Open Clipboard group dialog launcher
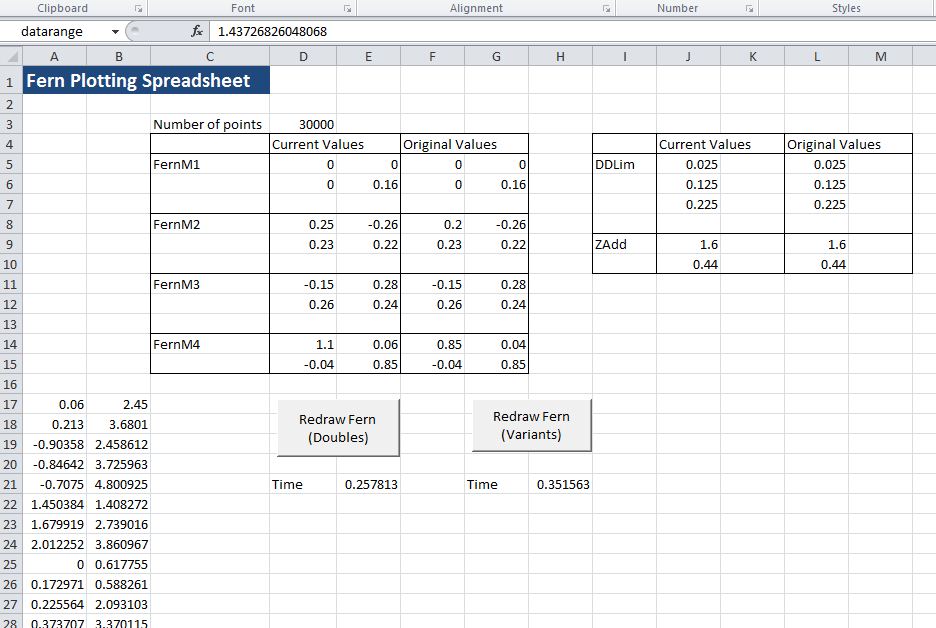This screenshot has height=628, width=936. pos(139,8)
